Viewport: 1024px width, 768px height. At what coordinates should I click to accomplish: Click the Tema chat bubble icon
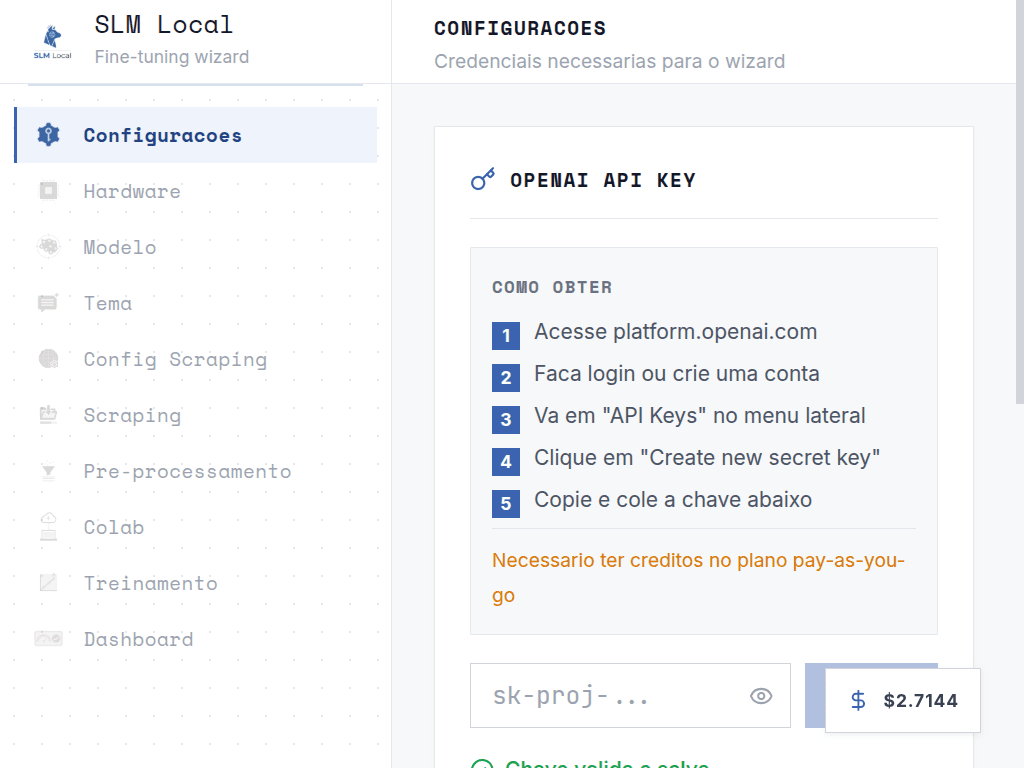[x=48, y=303]
